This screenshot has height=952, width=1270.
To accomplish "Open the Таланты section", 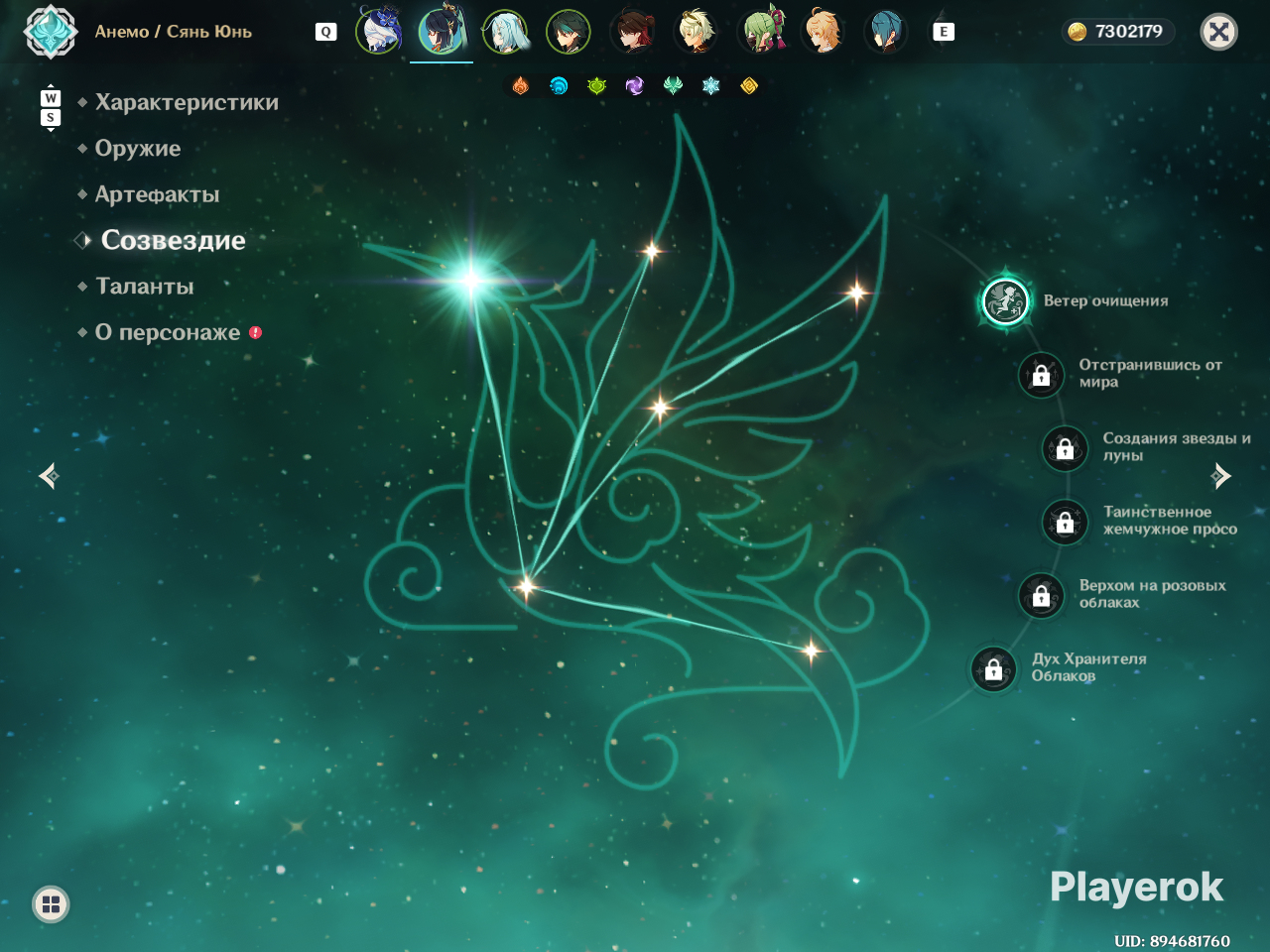I will pos(145,287).
